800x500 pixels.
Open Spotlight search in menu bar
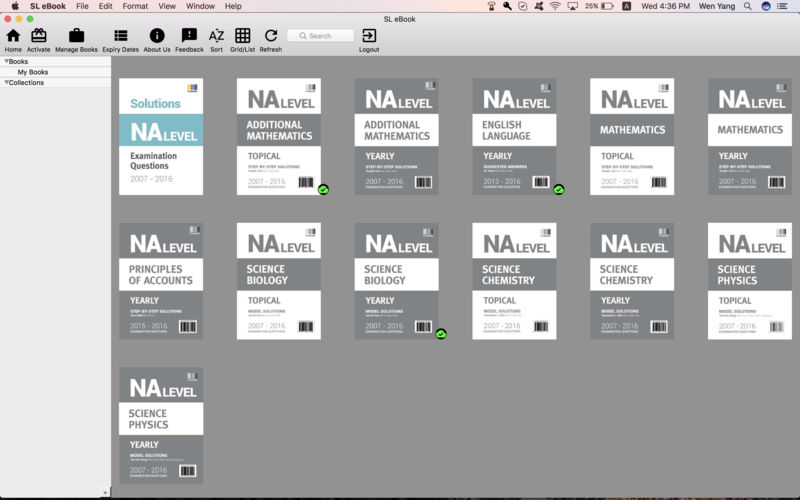747,6
